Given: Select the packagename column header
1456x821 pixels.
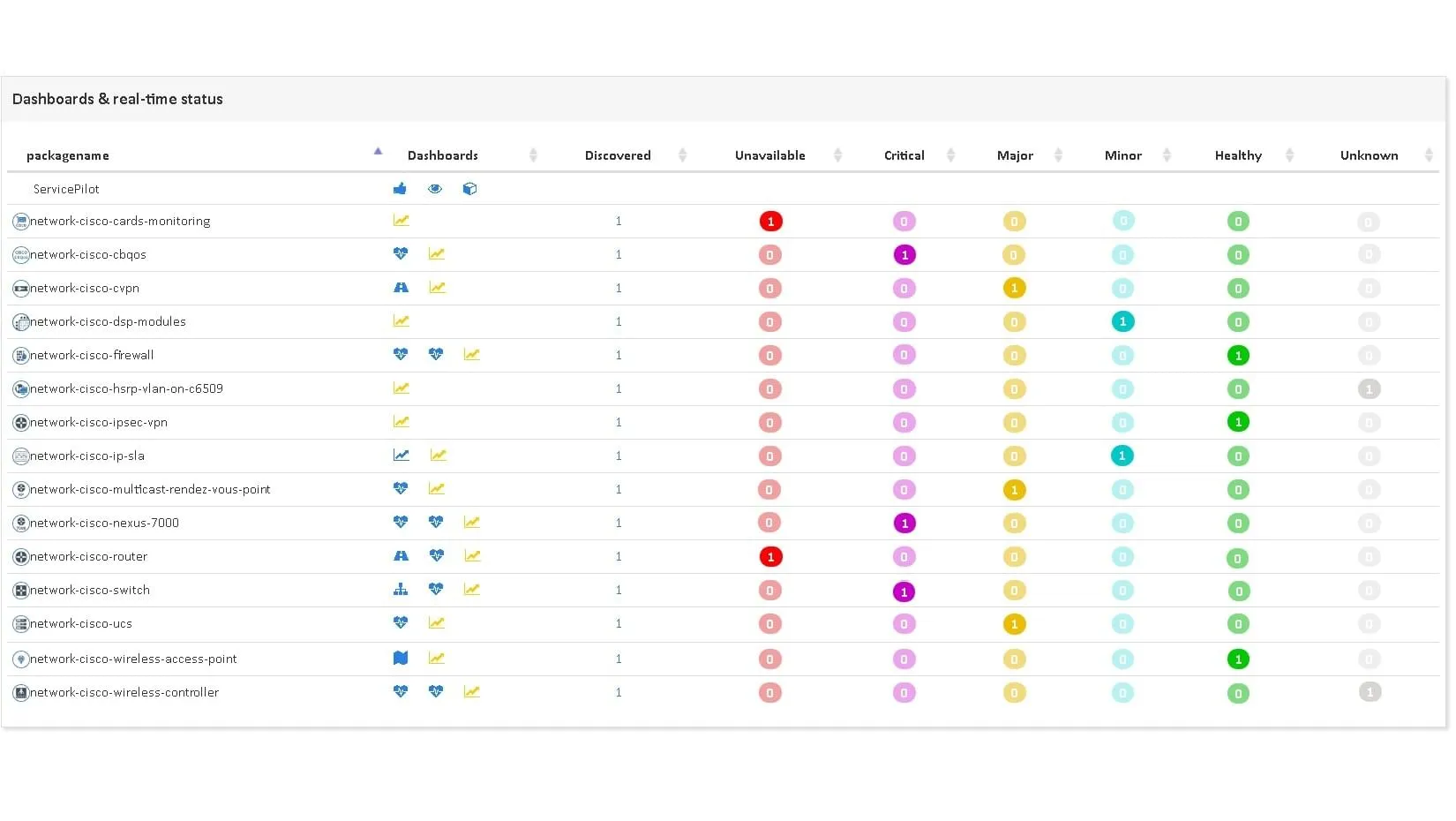Looking at the screenshot, I should coord(68,155).
